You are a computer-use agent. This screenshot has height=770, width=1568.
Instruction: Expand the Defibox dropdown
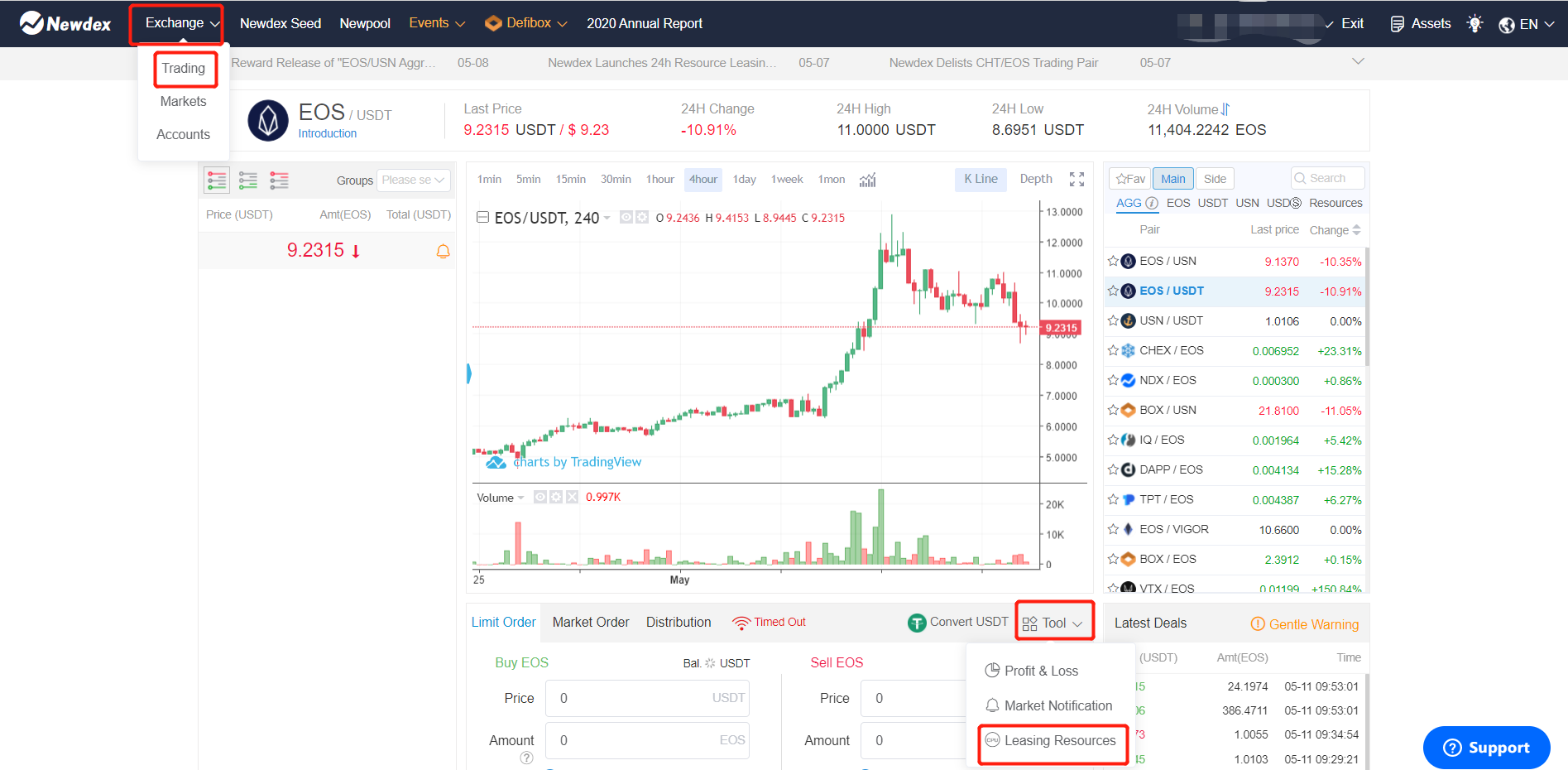tap(526, 23)
